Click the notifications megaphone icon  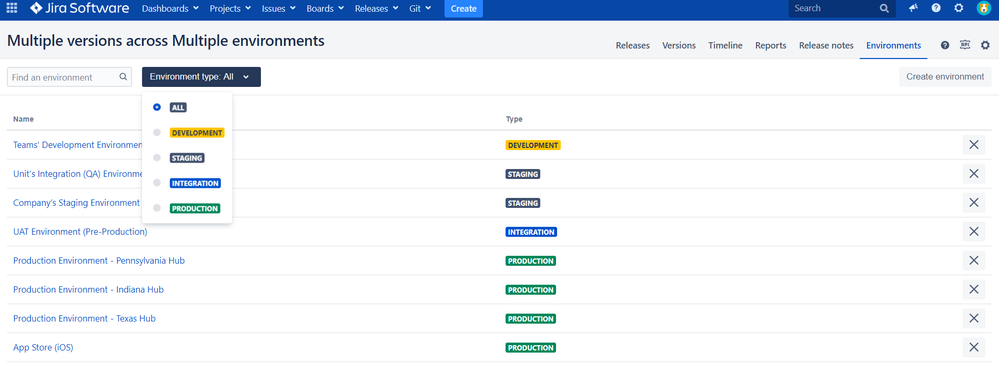tap(914, 8)
